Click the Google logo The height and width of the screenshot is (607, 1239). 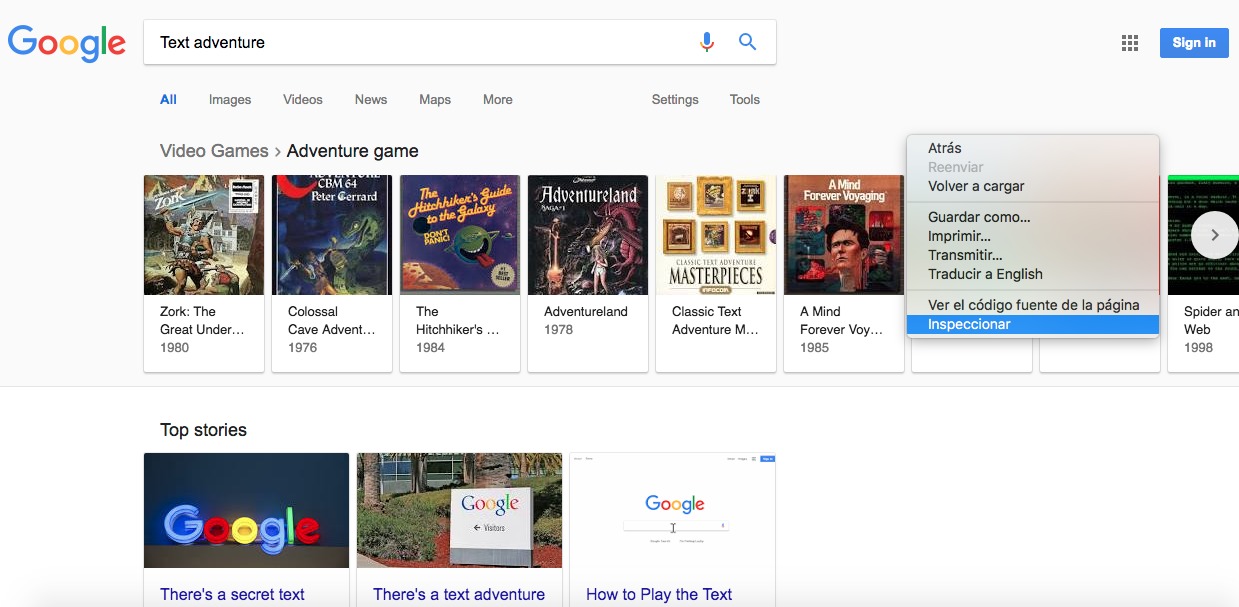[x=67, y=43]
